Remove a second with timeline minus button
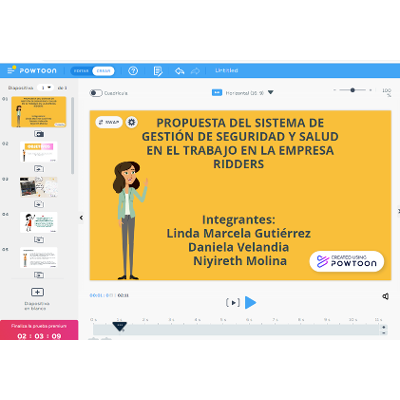 (x=384, y=333)
